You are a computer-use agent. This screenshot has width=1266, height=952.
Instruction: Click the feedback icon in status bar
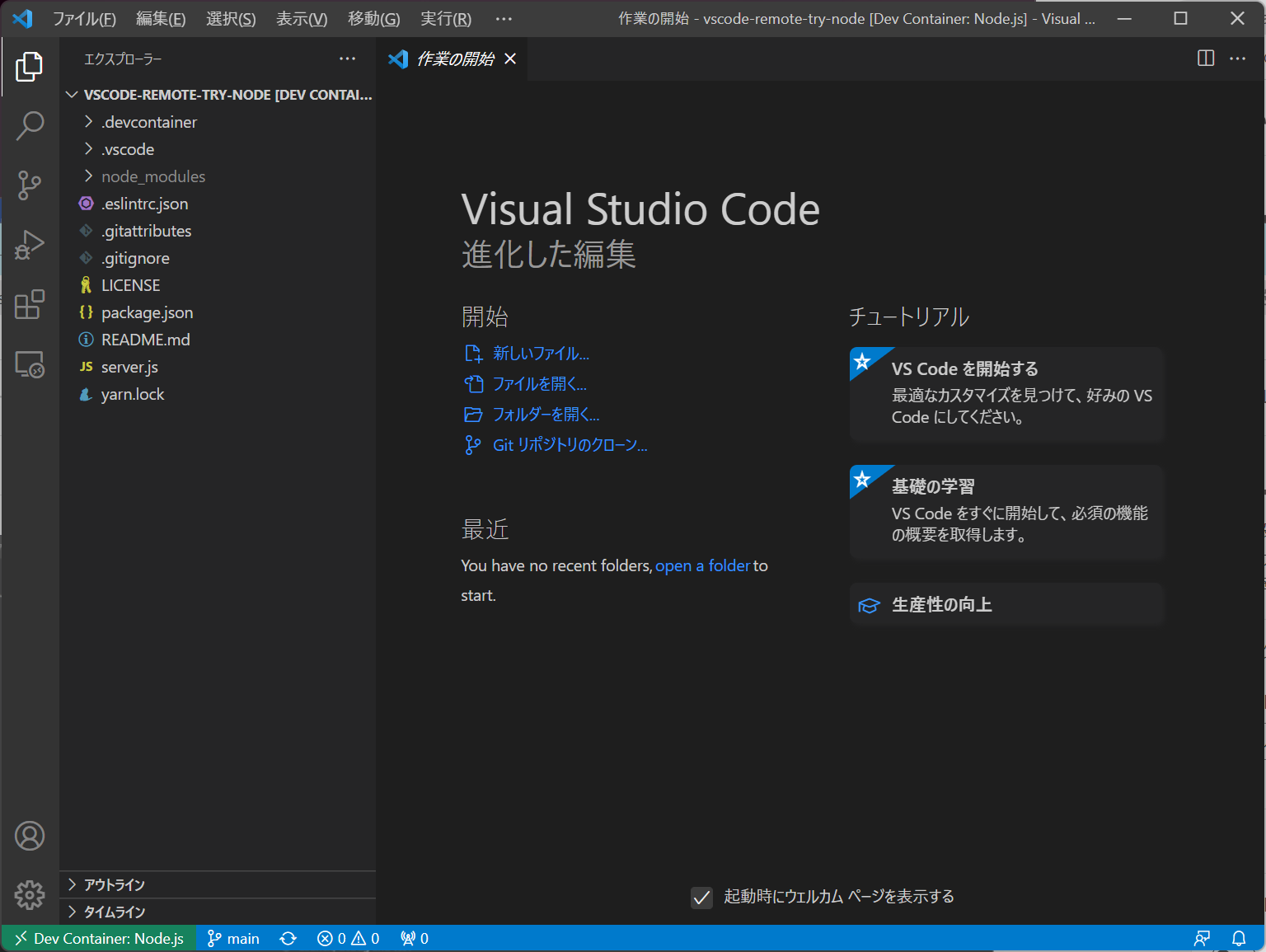point(1203,939)
